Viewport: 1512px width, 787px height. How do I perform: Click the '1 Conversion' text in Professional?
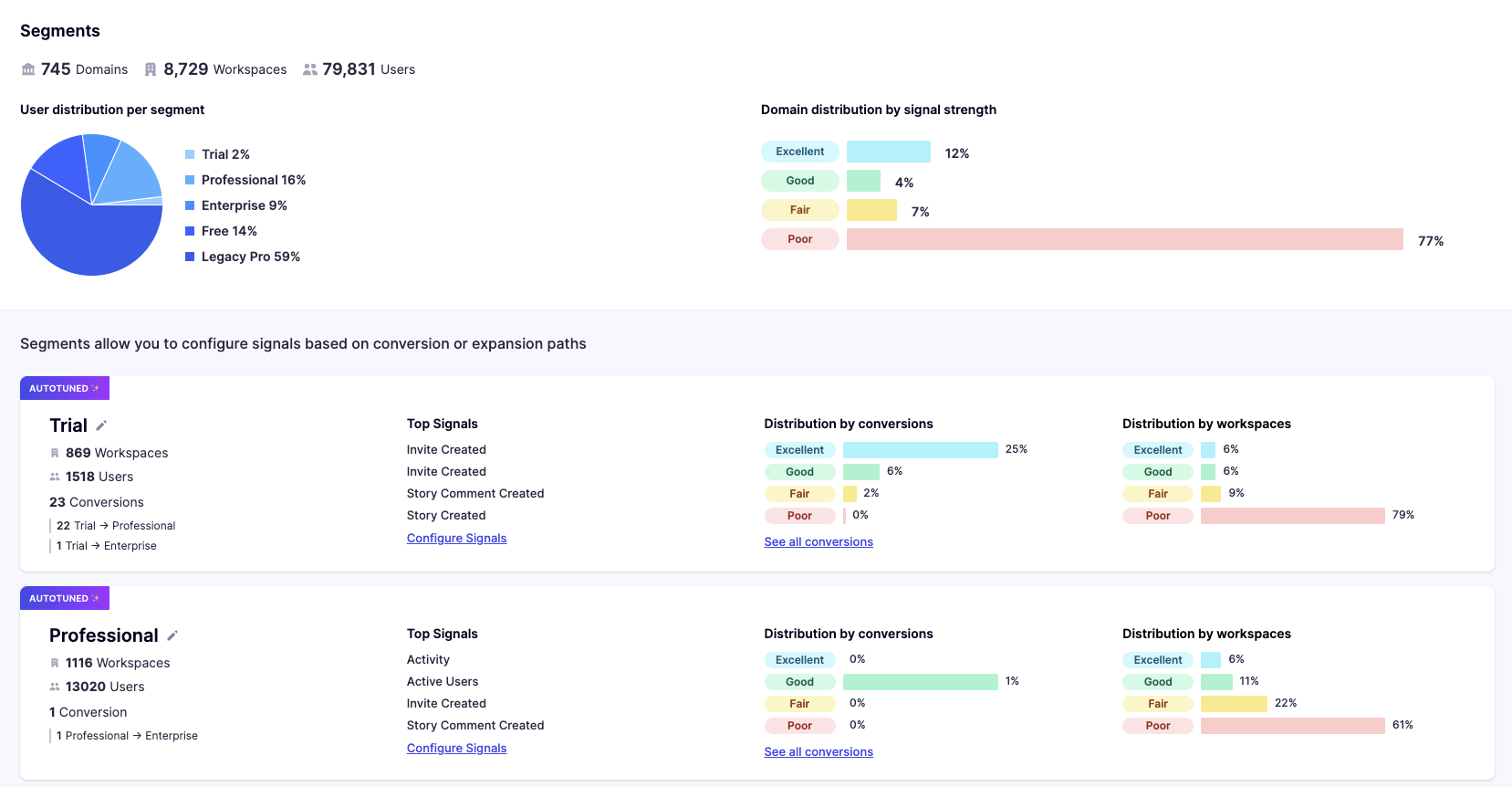pos(89,712)
